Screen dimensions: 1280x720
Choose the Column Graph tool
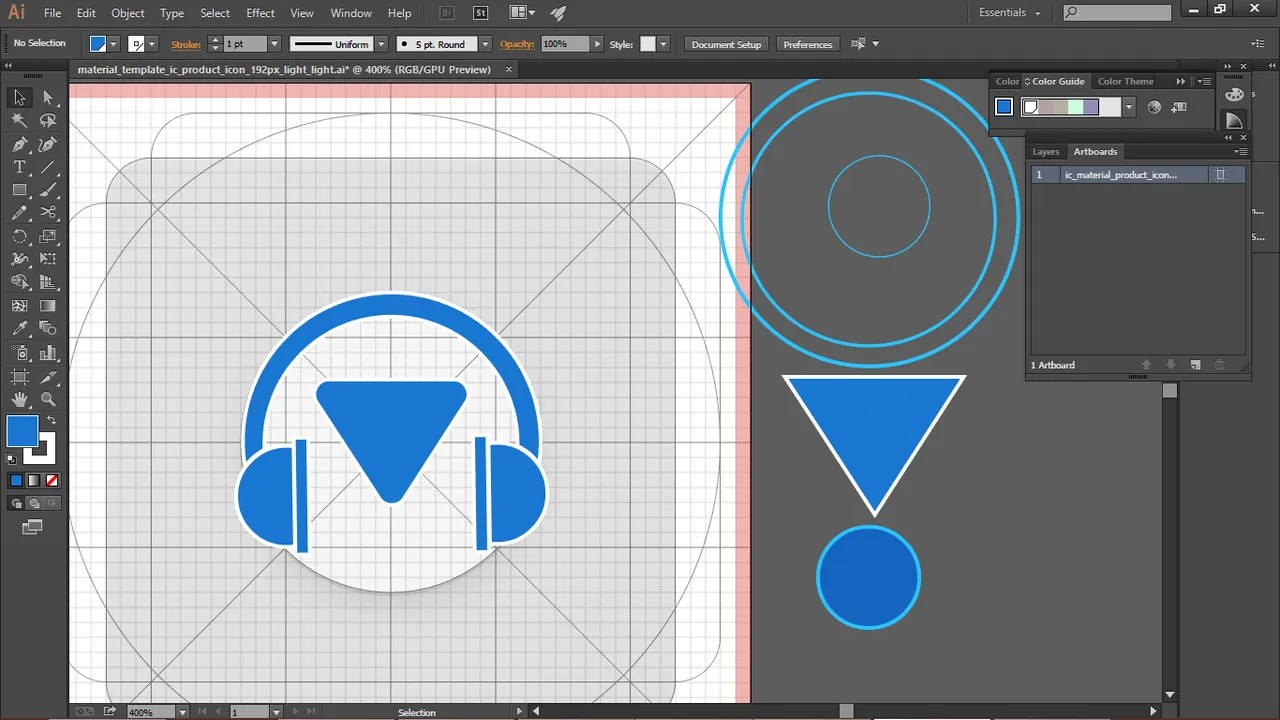[47, 353]
